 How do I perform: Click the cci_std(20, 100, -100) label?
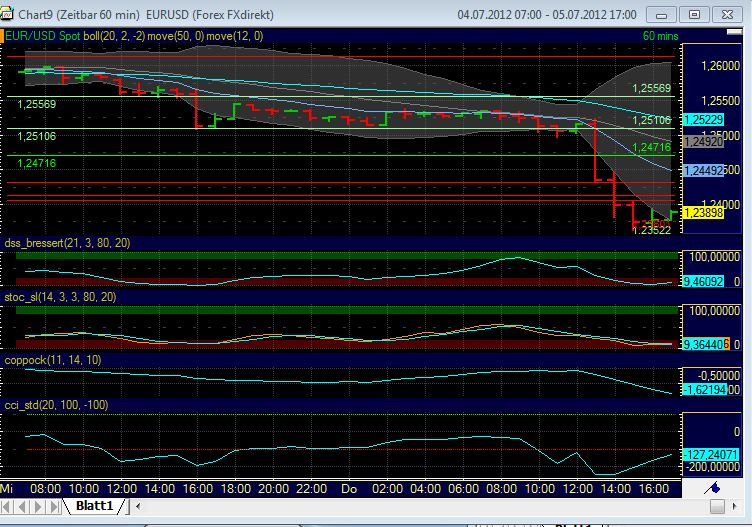pyautogui.click(x=56, y=405)
